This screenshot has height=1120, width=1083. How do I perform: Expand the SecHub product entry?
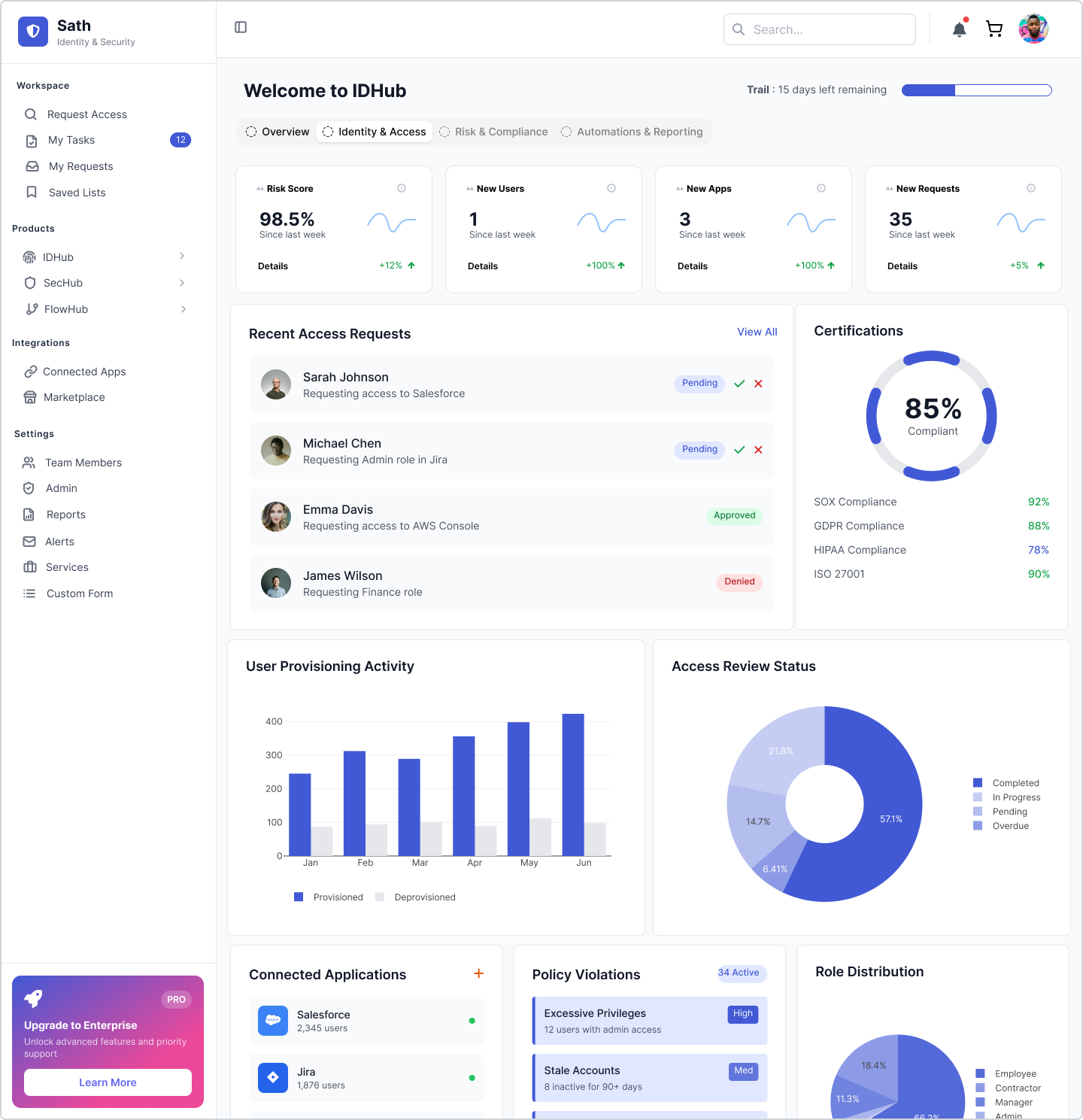click(x=181, y=283)
